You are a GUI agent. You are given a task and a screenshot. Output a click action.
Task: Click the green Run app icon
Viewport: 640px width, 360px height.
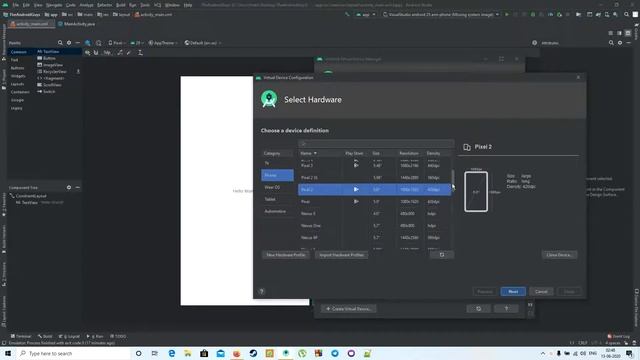[x=507, y=15]
